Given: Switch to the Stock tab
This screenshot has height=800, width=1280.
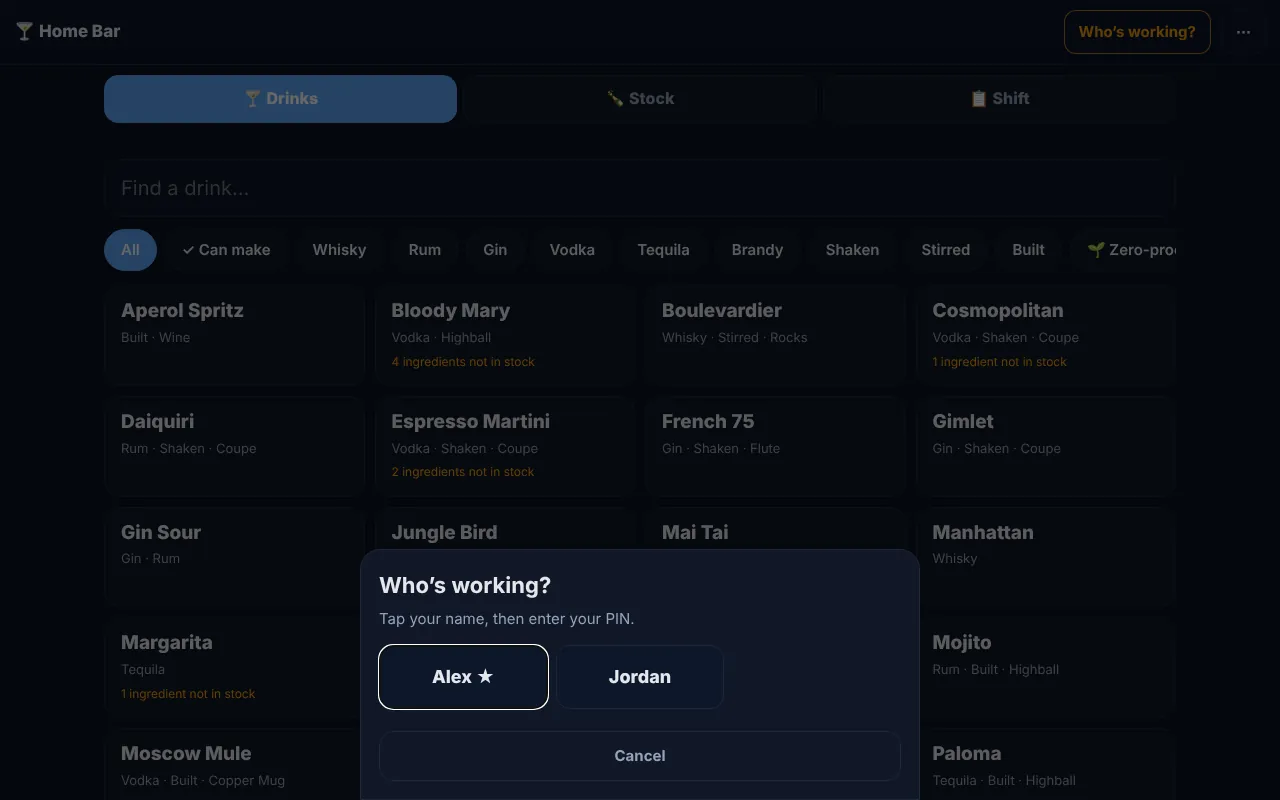Looking at the screenshot, I should point(640,99).
